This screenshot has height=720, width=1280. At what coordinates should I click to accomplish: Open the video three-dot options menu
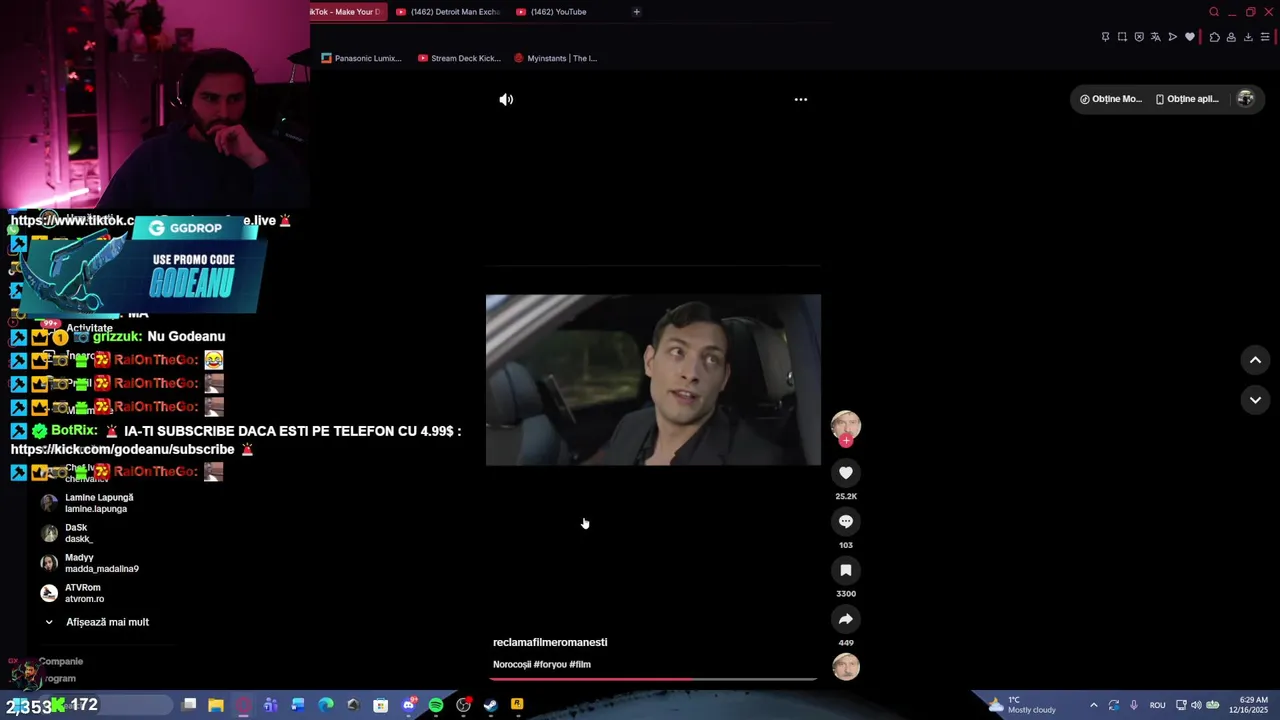[x=800, y=99]
